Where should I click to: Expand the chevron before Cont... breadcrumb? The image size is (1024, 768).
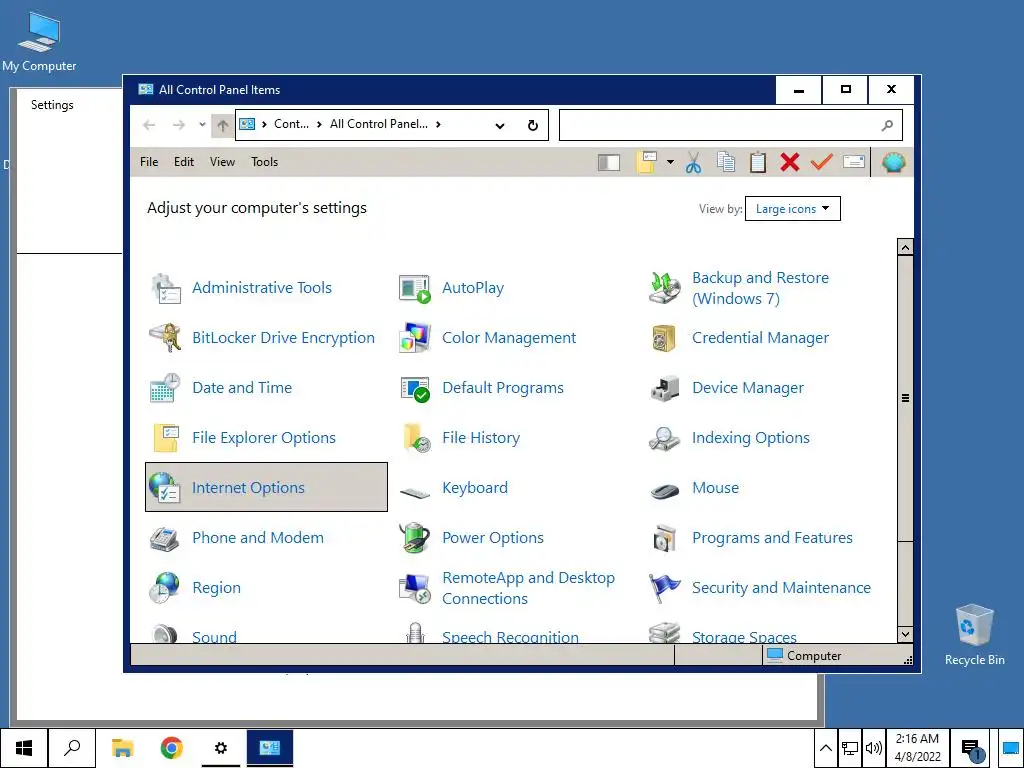click(x=264, y=124)
